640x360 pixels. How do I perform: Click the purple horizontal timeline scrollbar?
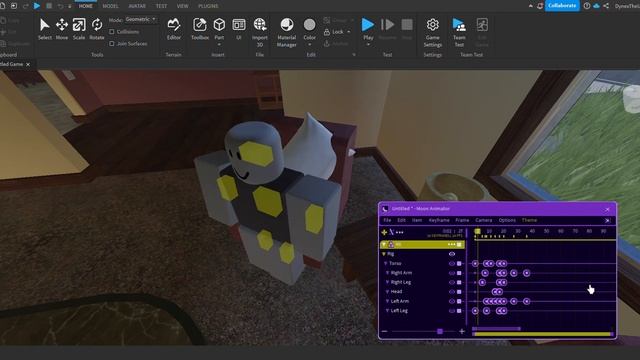[x=496, y=329]
